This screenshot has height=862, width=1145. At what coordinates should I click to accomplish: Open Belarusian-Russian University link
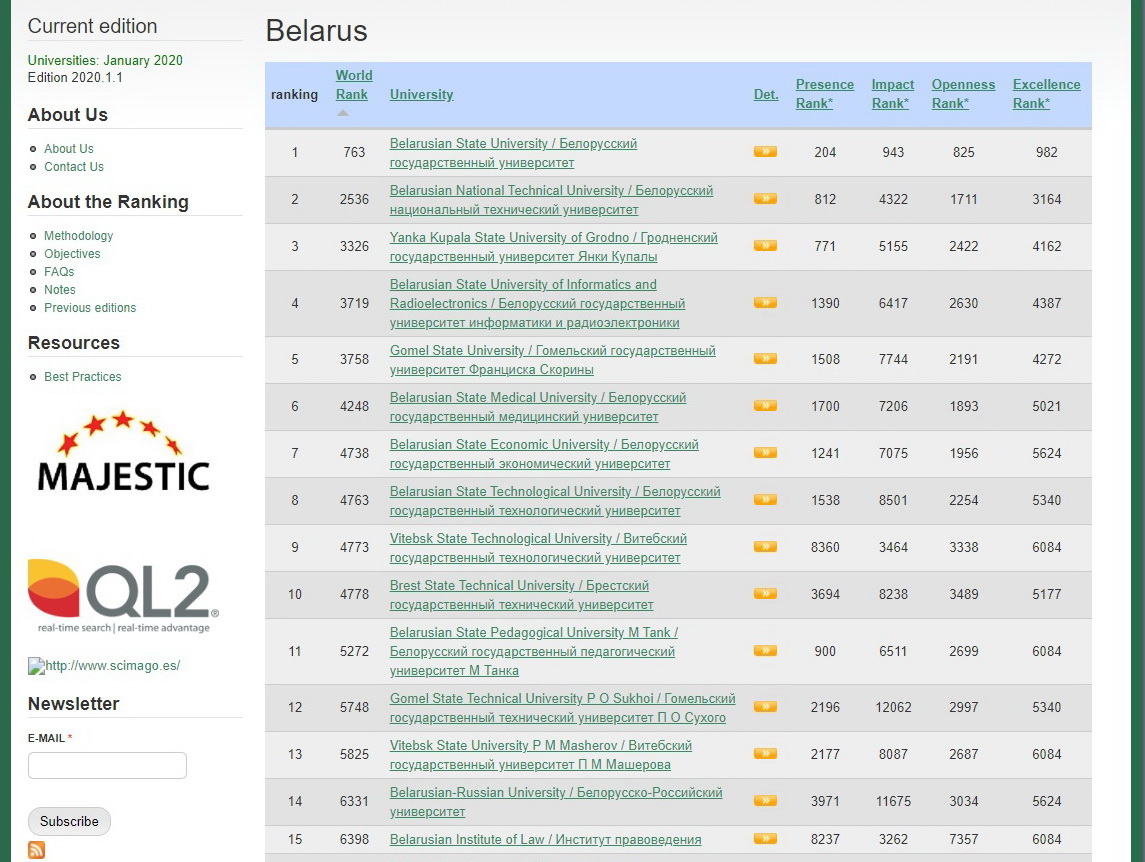556,801
